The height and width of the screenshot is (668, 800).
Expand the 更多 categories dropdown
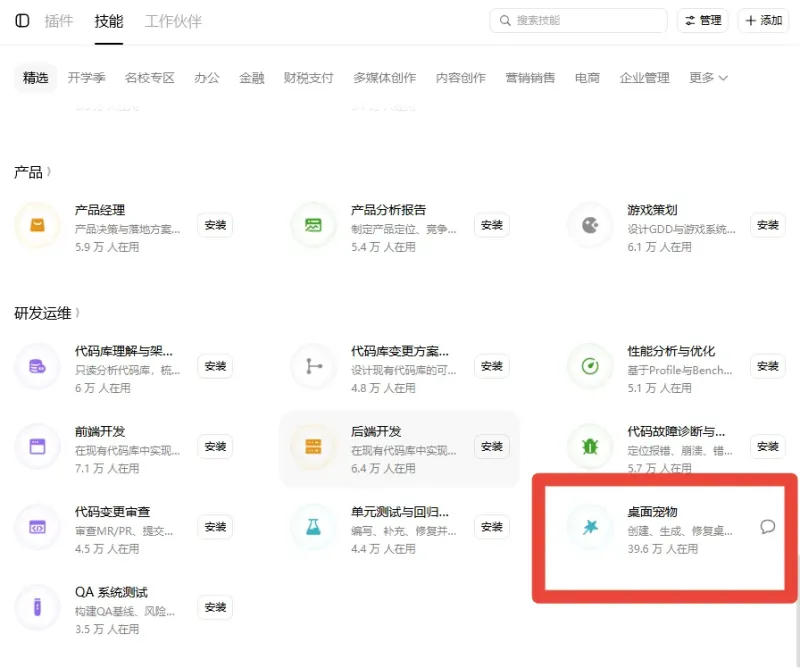coord(708,78)
